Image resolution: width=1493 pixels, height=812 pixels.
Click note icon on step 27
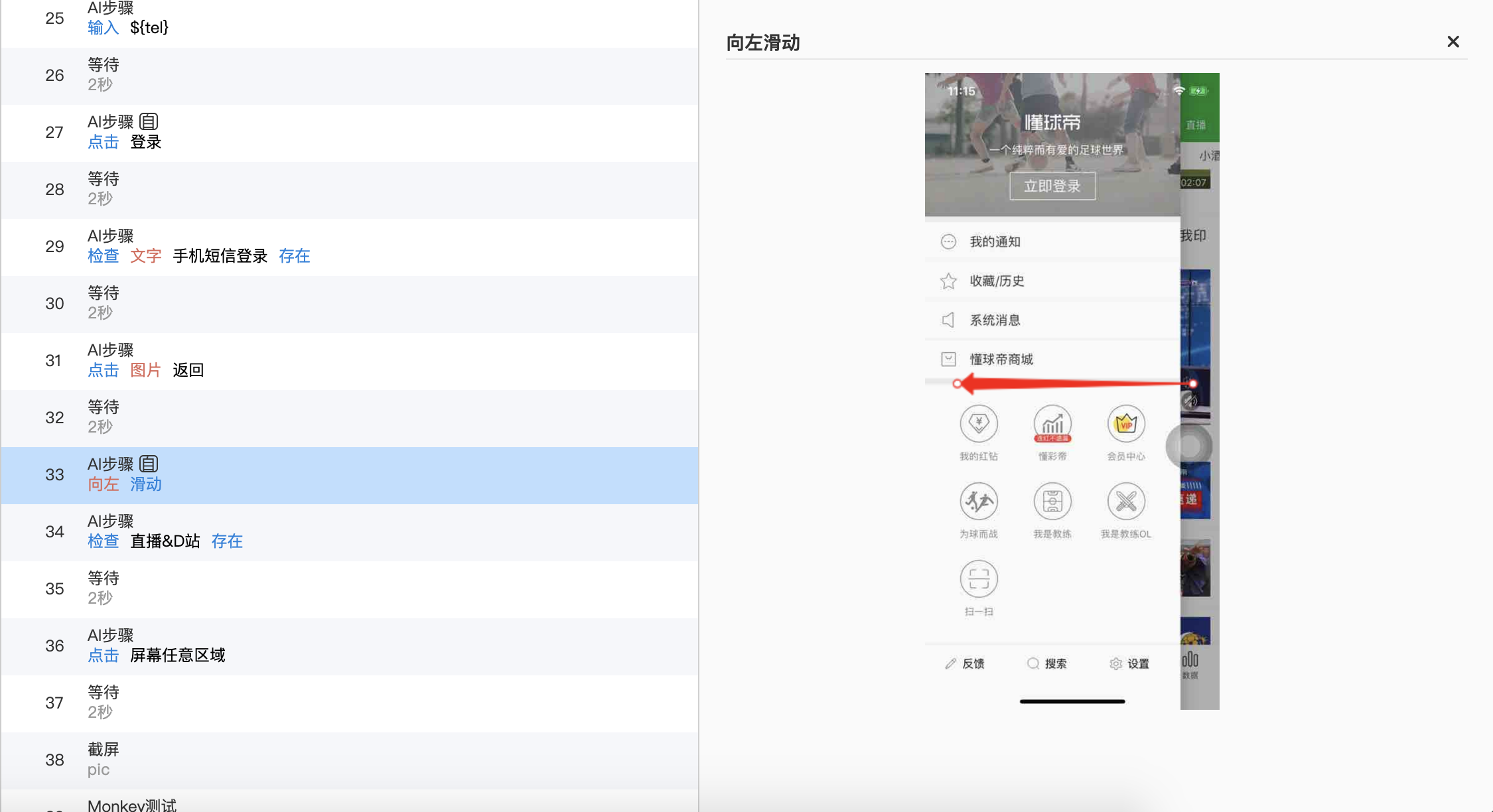[x=149, y=122]
